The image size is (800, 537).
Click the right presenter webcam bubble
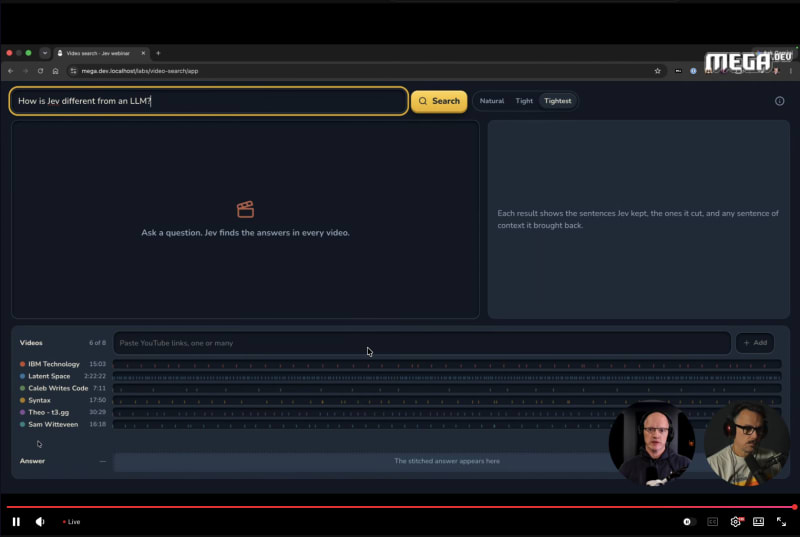coord(747,443)
